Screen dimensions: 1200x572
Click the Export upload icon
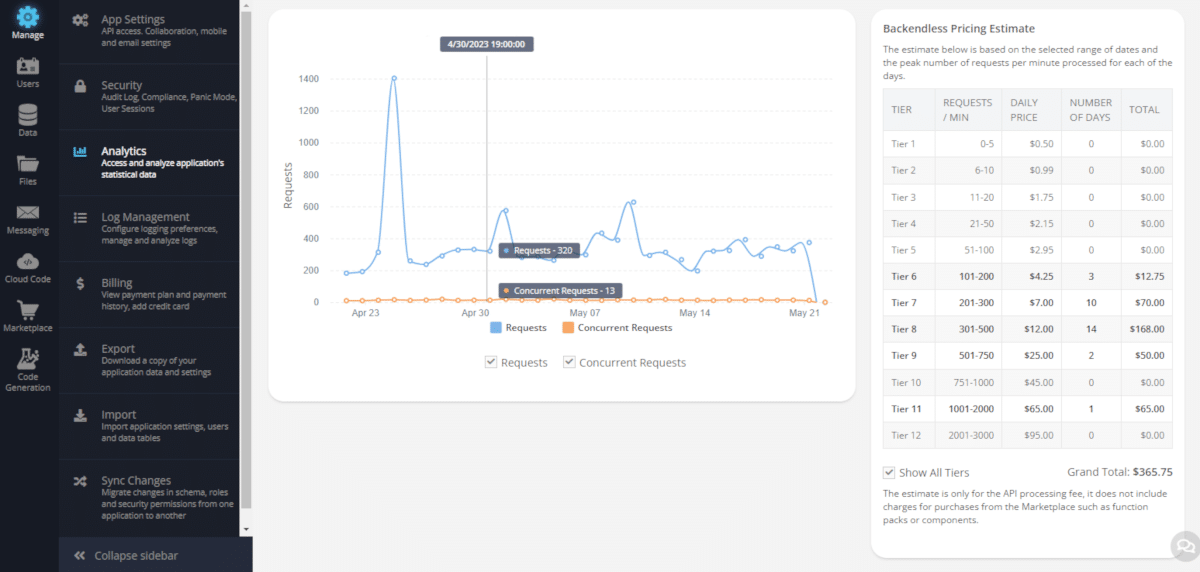[x=80, y=349]
